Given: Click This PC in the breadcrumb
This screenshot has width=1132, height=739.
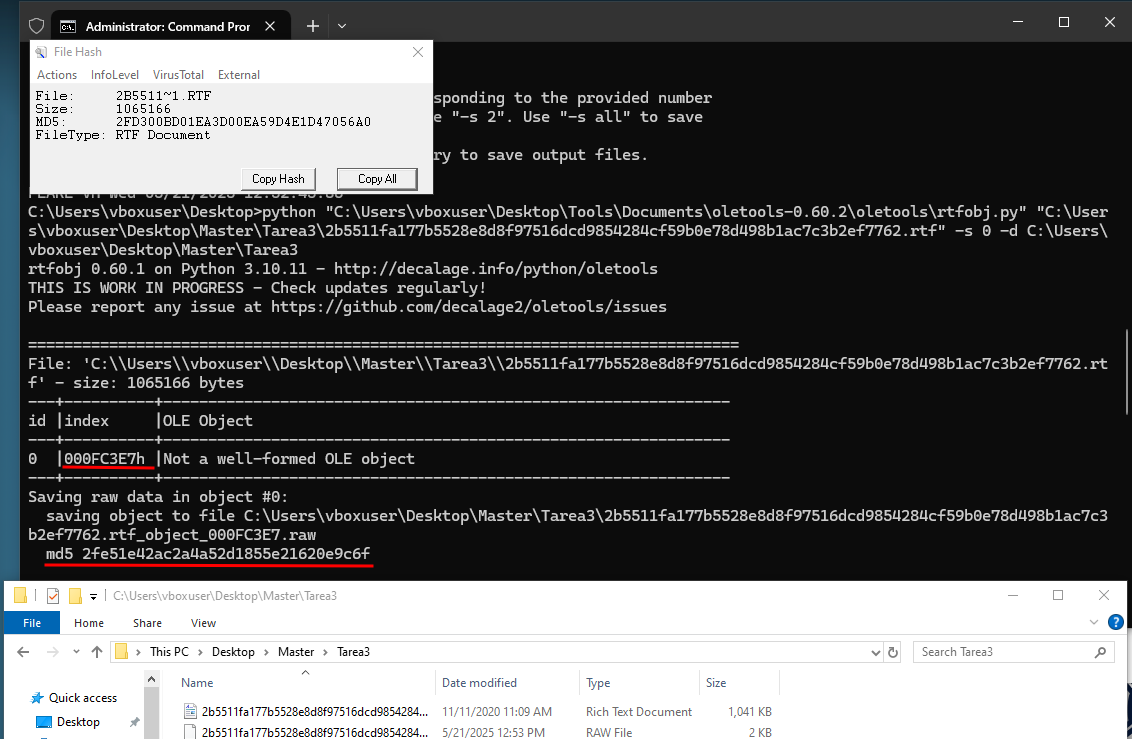Looking at the screenshot, I should [x=169, y=652].
